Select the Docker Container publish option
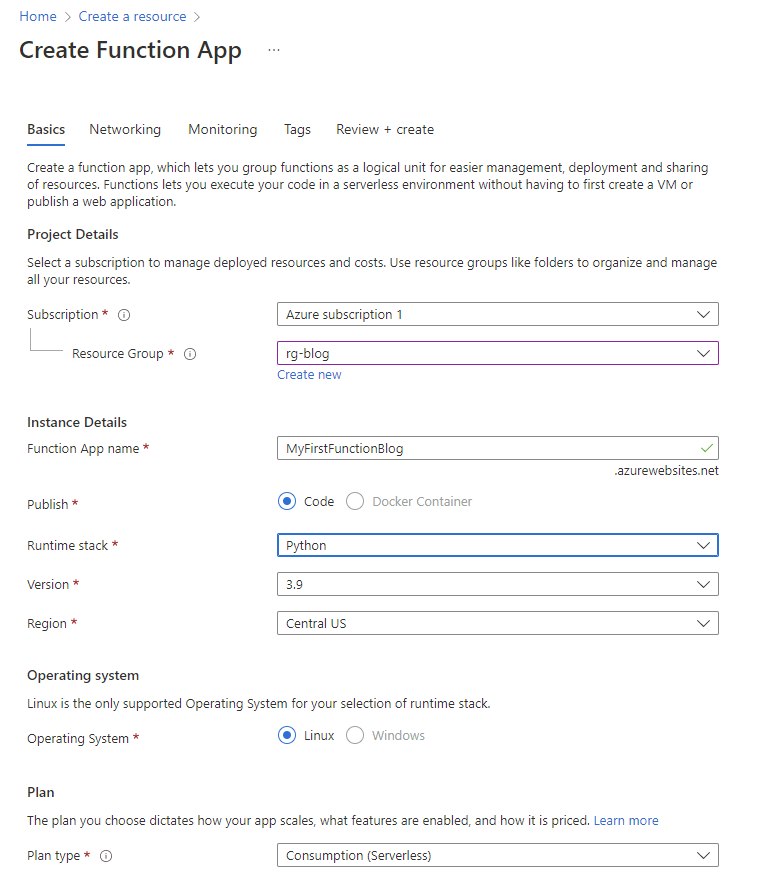 (x=355, y=501)
